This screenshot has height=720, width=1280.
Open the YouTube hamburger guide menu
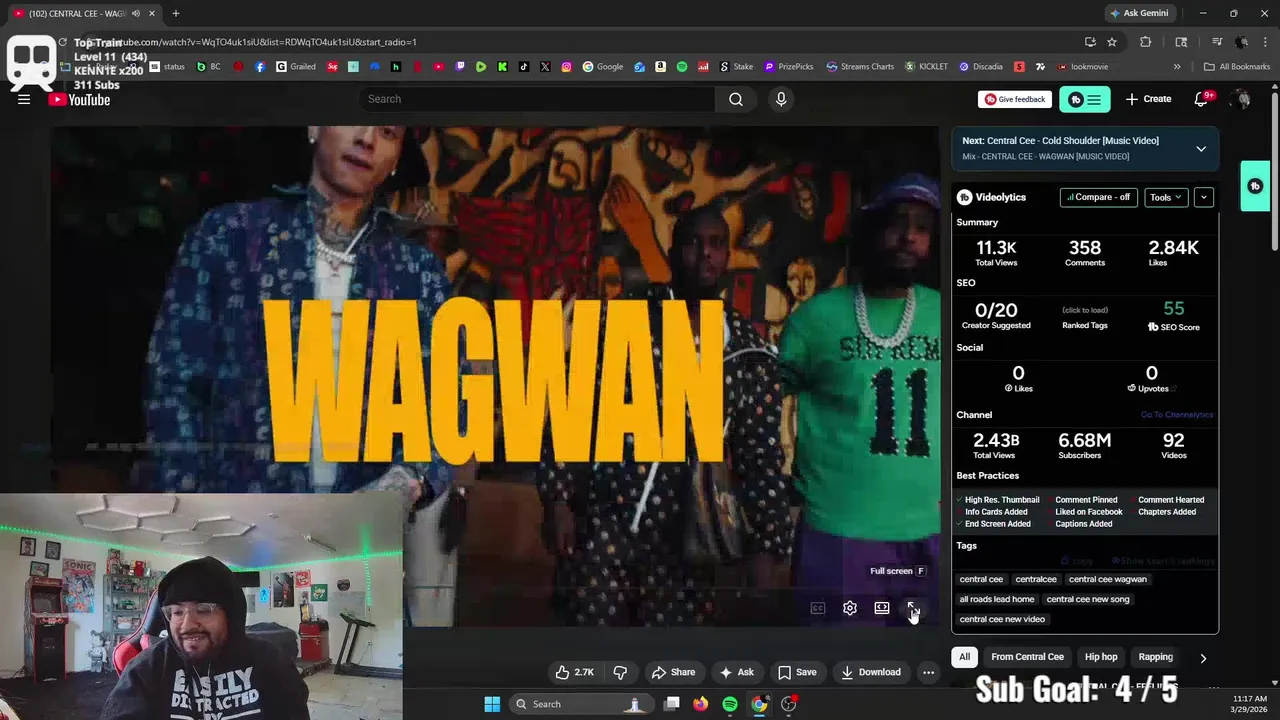(x=24, y=99)
